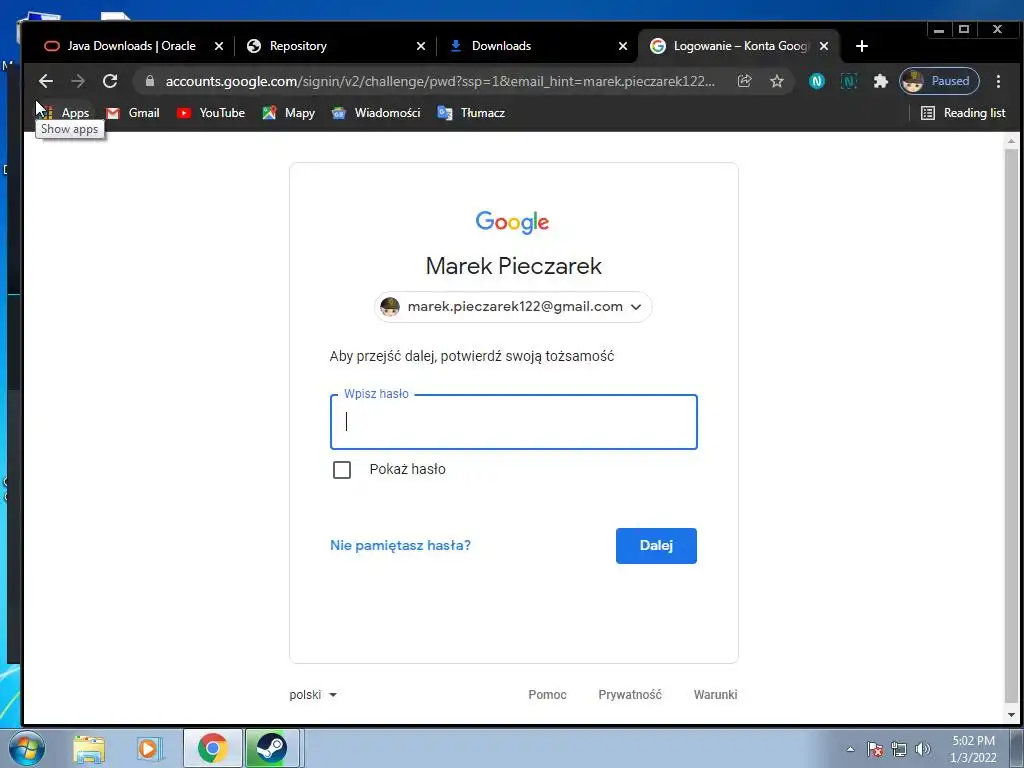Expand the marek.pieczarek122@gmail.com account selector
This screenshot has width=1024, height=768.
513,307
